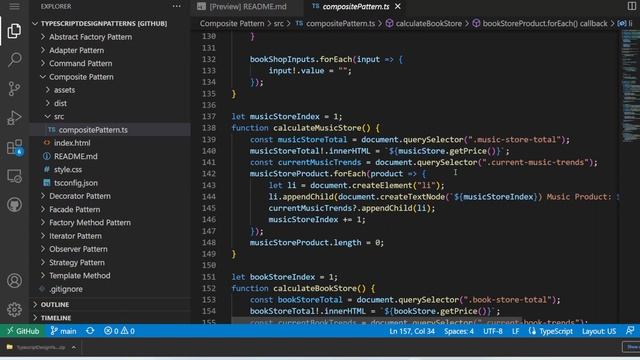The image size is (640, 360).
Task: Click Composite Pattern breadcrumb segment
Action: tap(231, 24)
